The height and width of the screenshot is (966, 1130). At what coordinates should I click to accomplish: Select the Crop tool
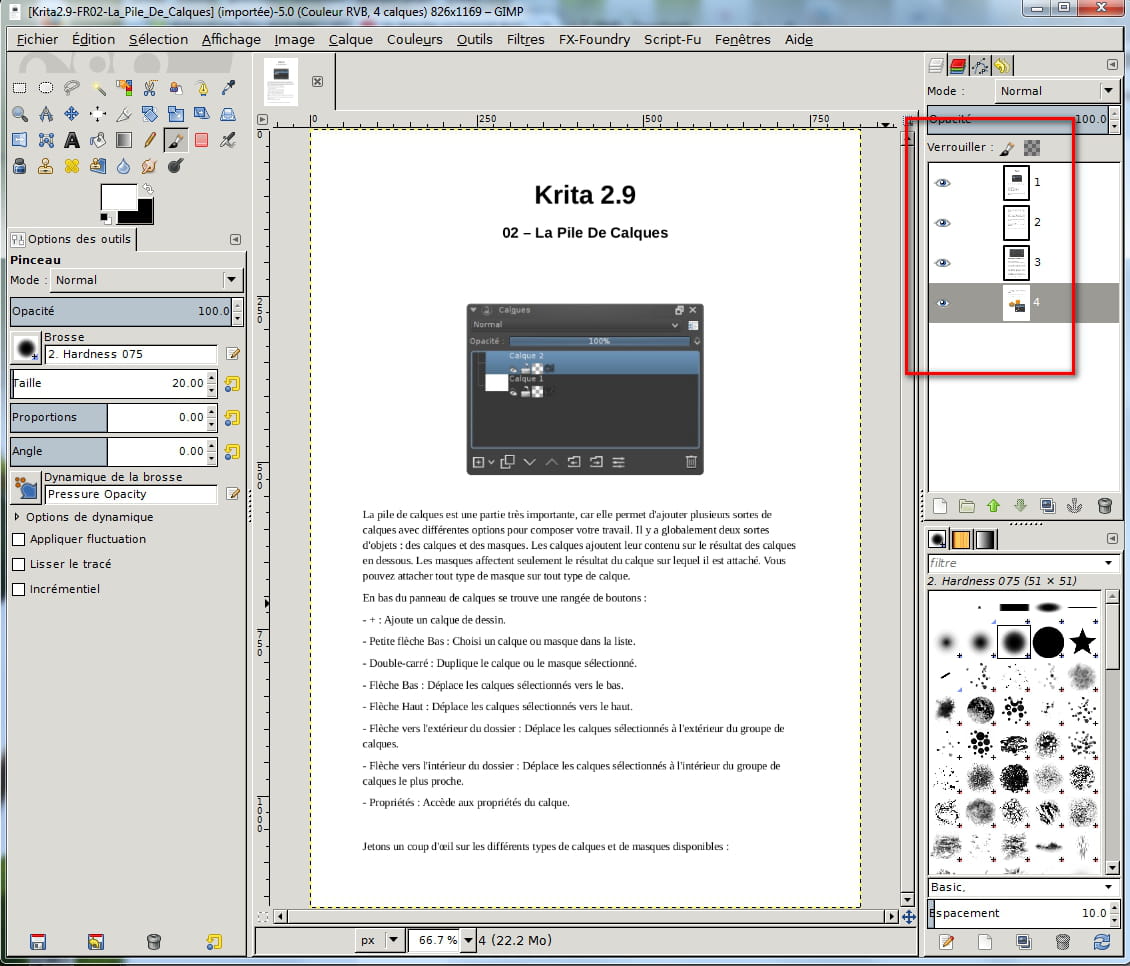(124, 114)
